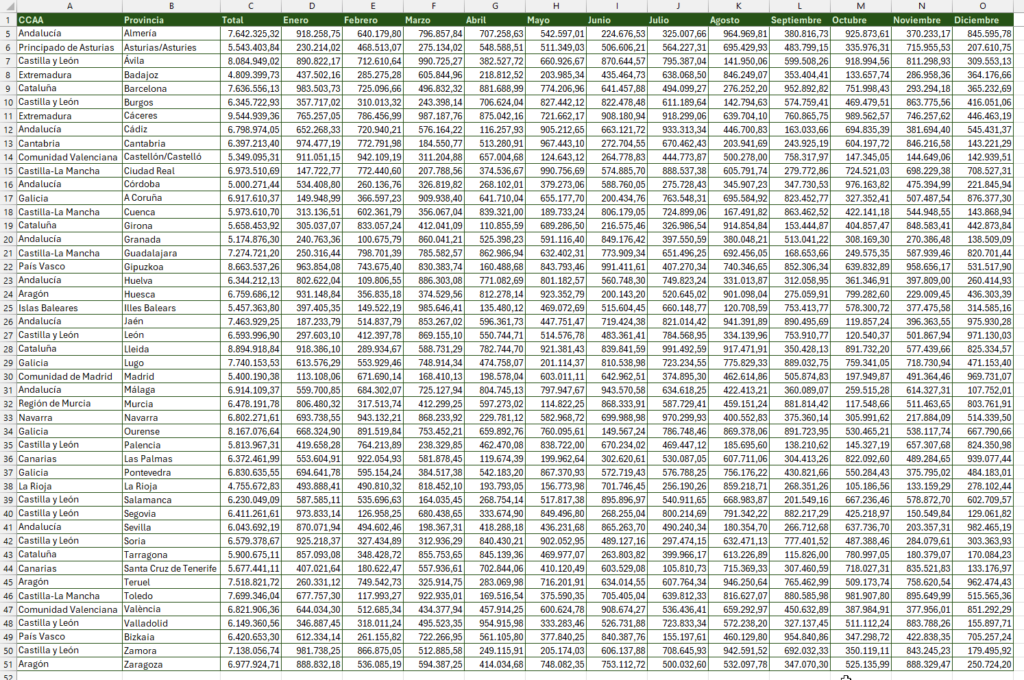
Task: Click the Almería province cell
Action: coord(171,33)
